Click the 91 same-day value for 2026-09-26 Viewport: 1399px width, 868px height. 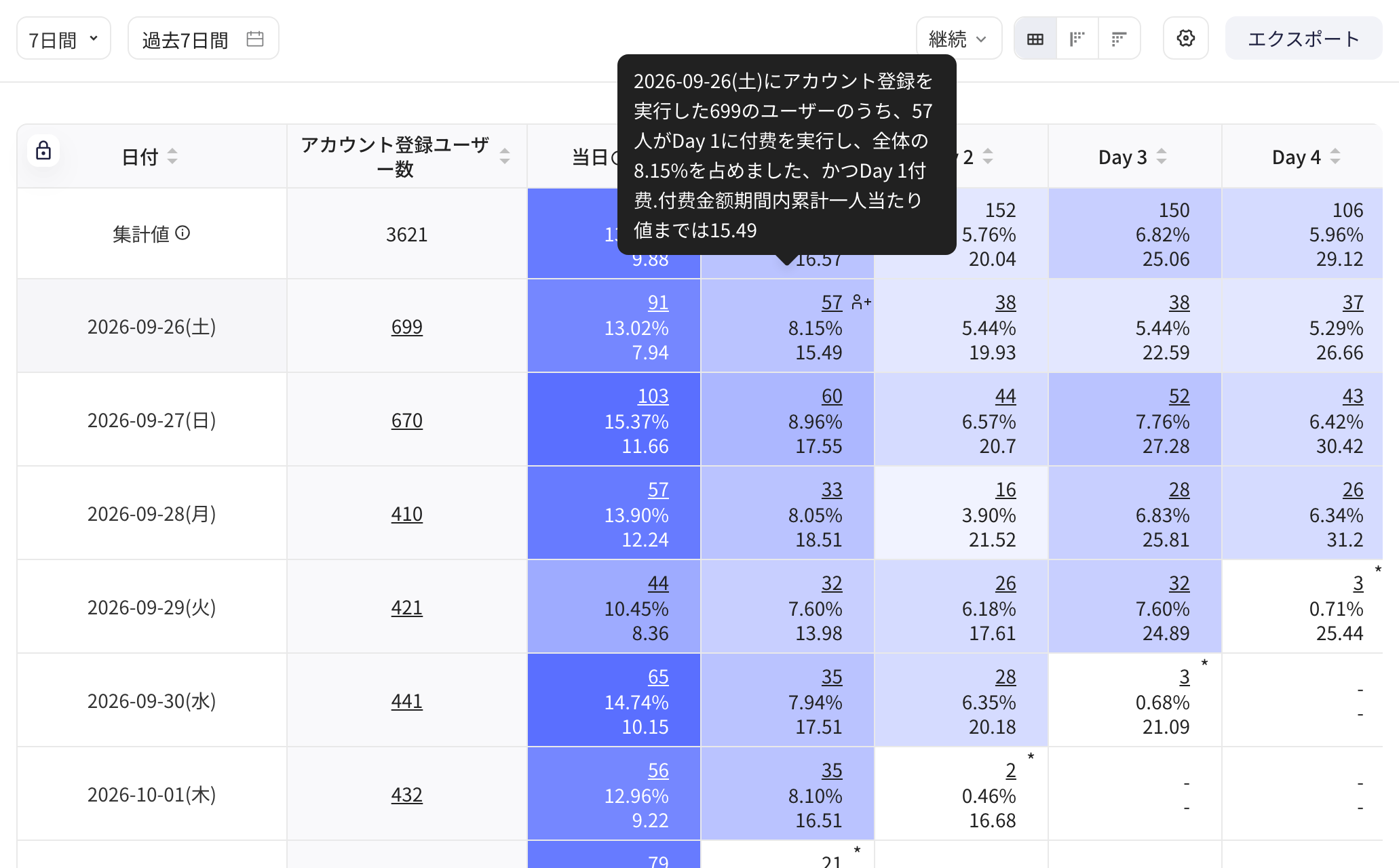[658, 302]
